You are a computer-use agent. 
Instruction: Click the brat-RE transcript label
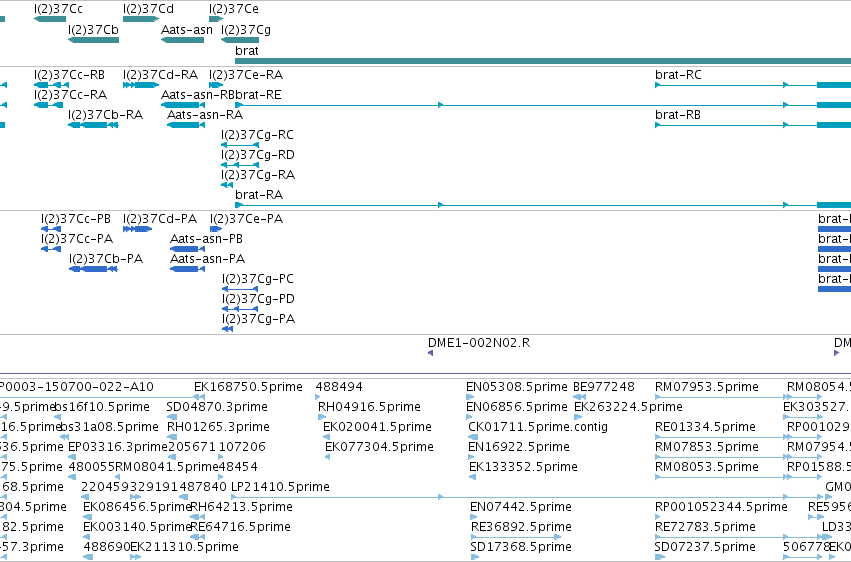click(x=258, y=94)
